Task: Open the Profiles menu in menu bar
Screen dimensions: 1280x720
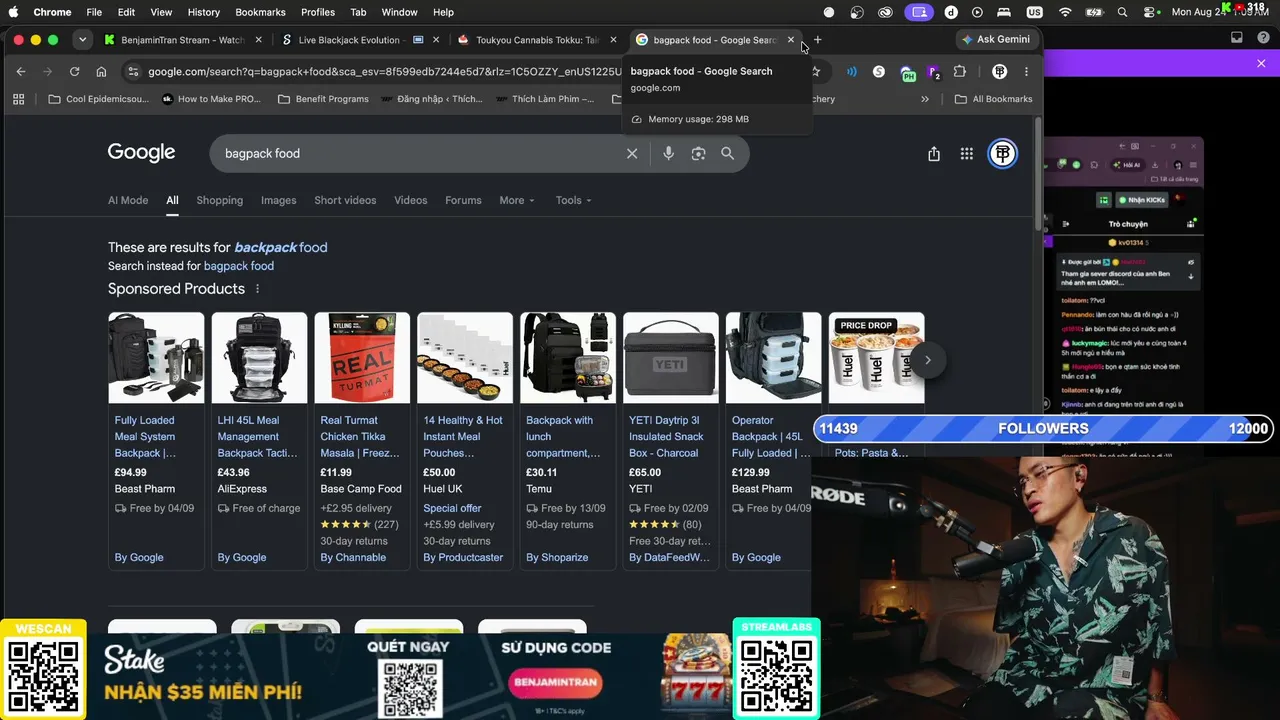Action: click(x=318, y=12)
